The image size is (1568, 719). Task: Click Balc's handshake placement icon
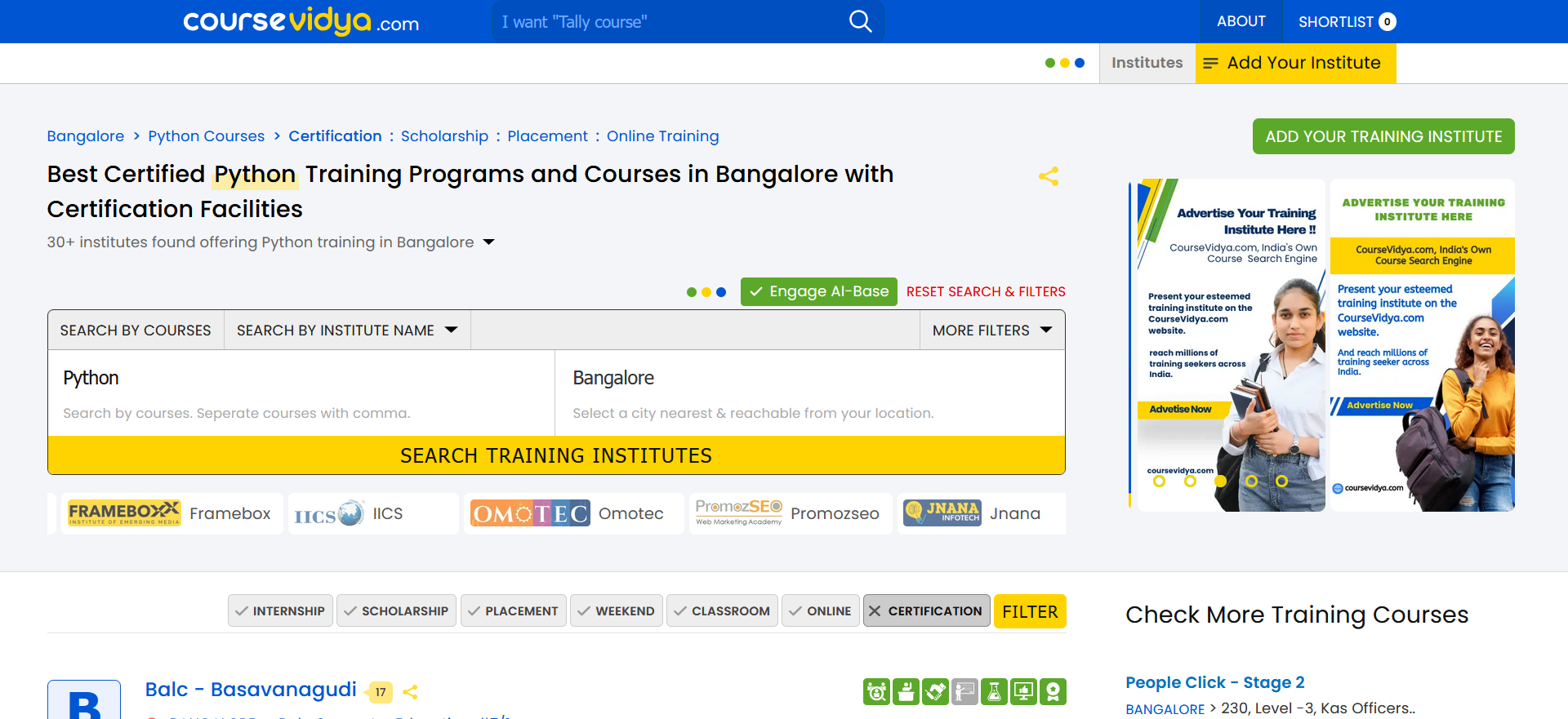click(935, 692)
